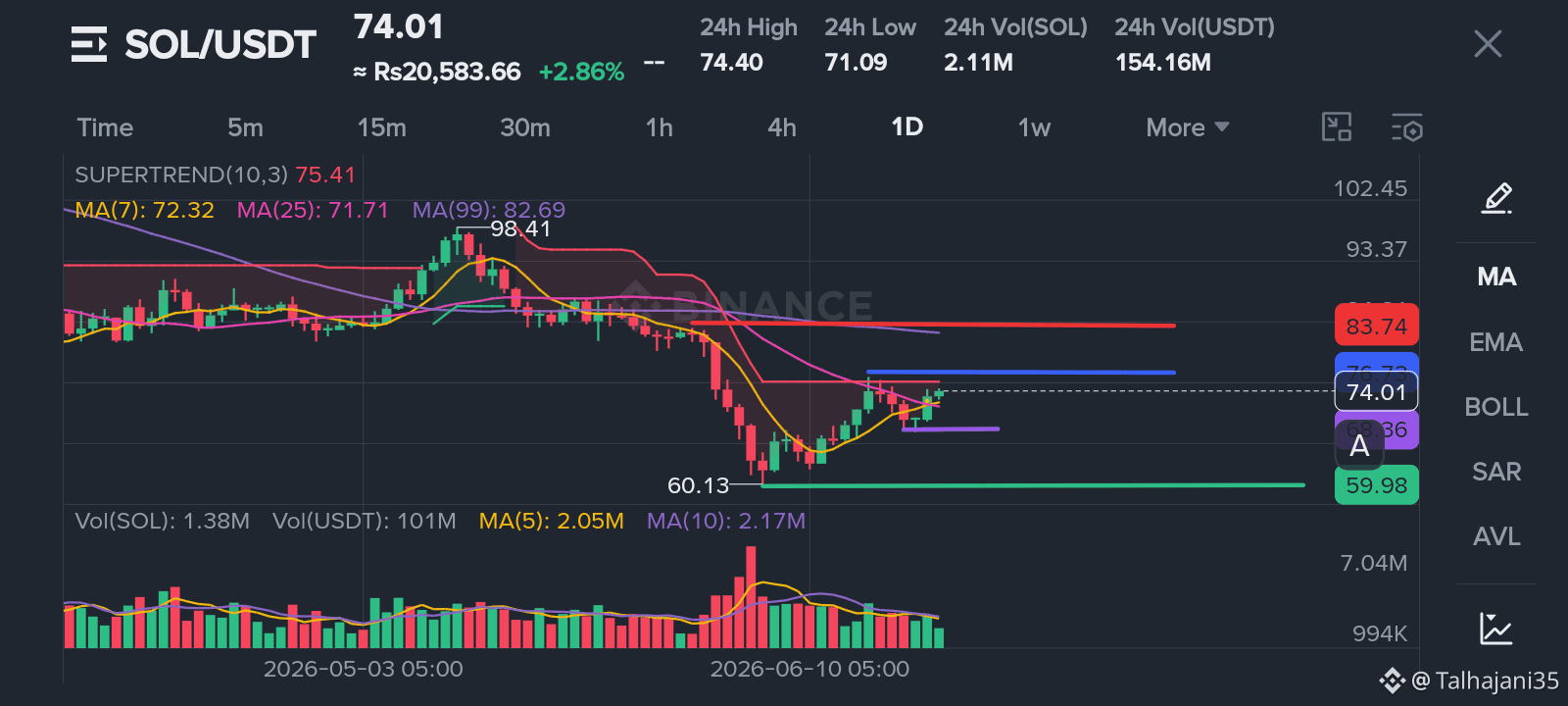Click the 59.98 green price label
Image resolution: width=1568 pixels, height=706 pixels.
click(x=1376, y=485)
